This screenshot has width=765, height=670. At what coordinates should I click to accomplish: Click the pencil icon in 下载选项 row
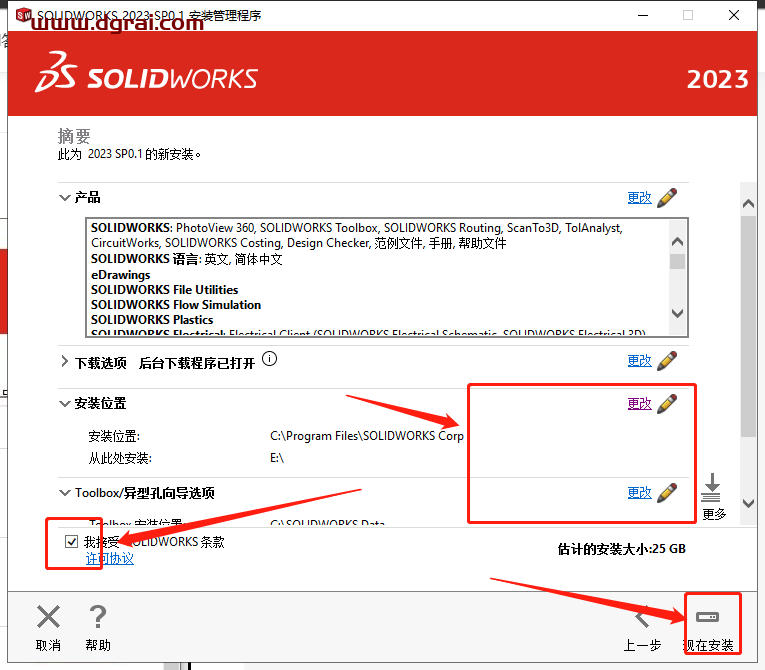point(667,361)
